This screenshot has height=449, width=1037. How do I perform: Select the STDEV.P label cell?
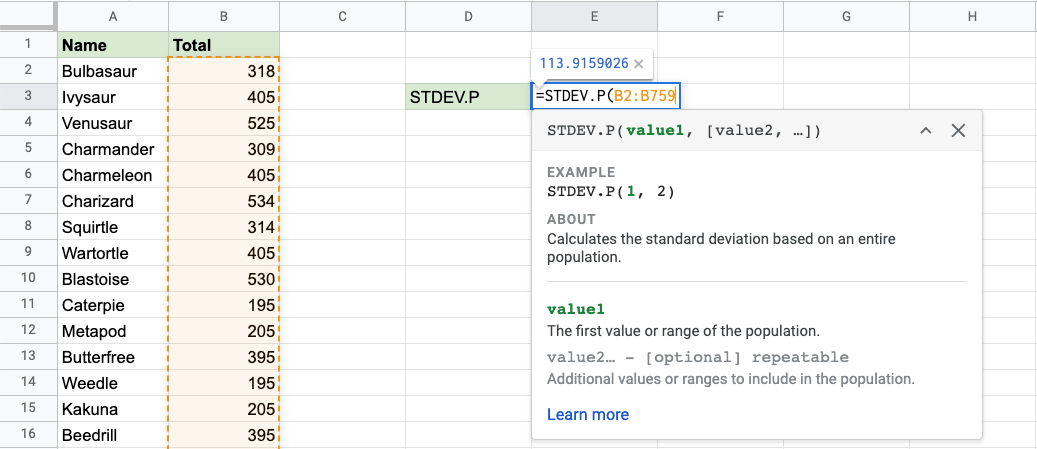(x=468, y=97)
